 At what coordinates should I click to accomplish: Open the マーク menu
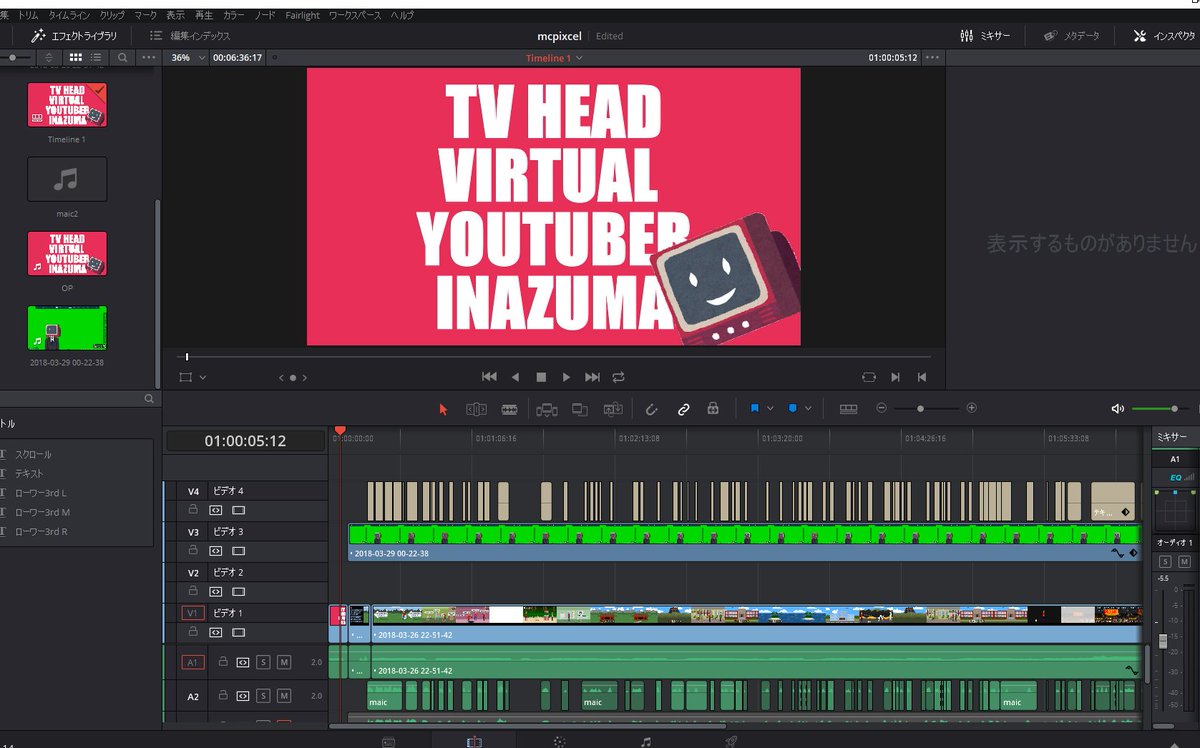145,16
